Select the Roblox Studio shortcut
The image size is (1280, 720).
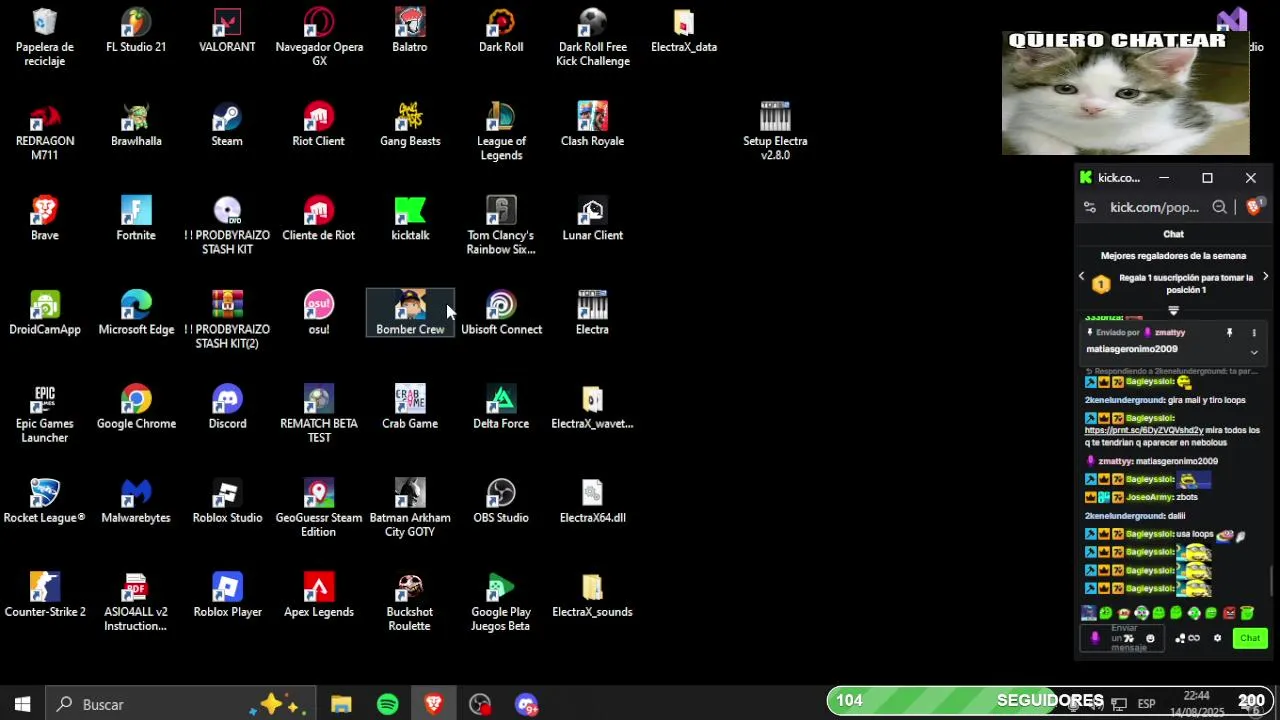pyautogui.click(x=227, y=501)
